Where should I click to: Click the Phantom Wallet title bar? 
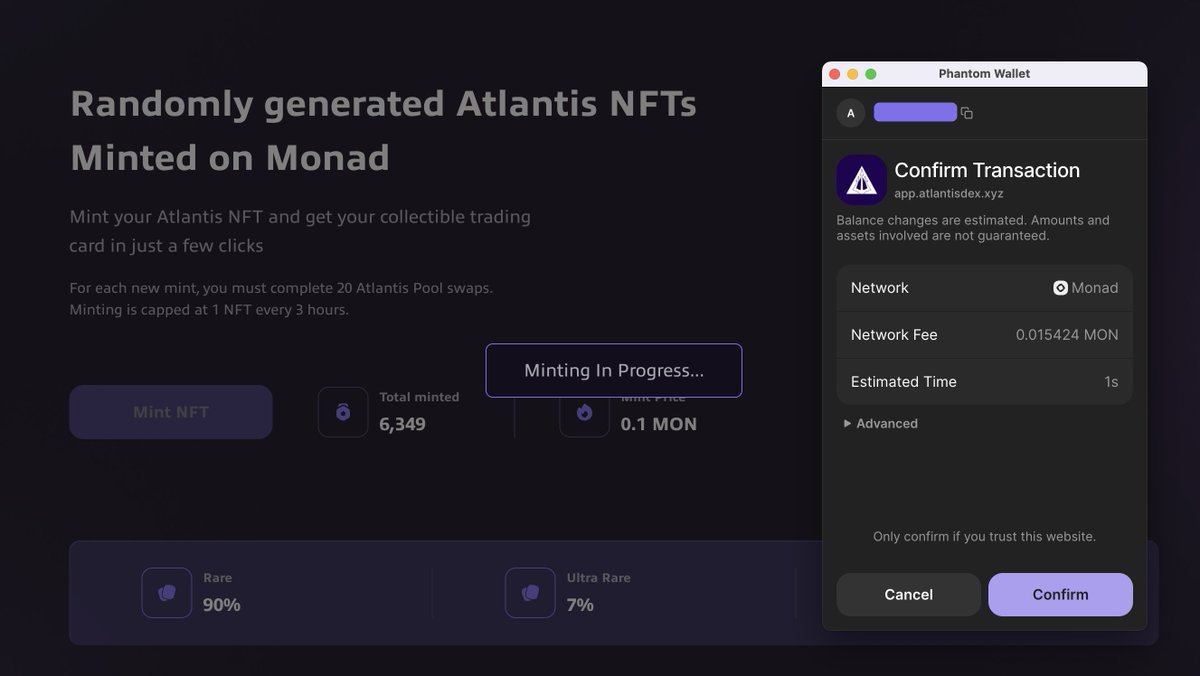tap(984, 74)
